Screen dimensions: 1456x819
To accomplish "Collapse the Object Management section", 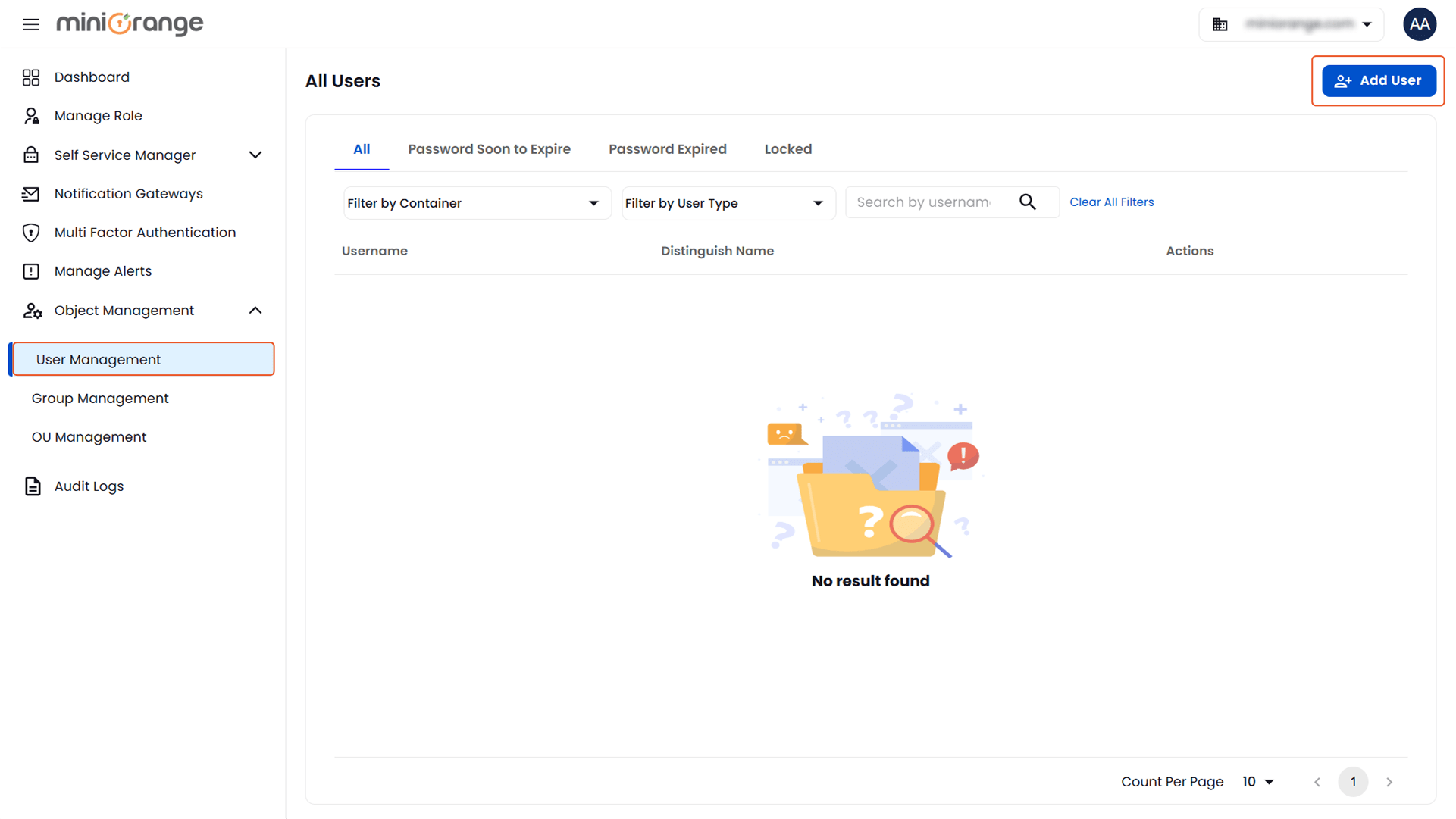I will [255, 310].
